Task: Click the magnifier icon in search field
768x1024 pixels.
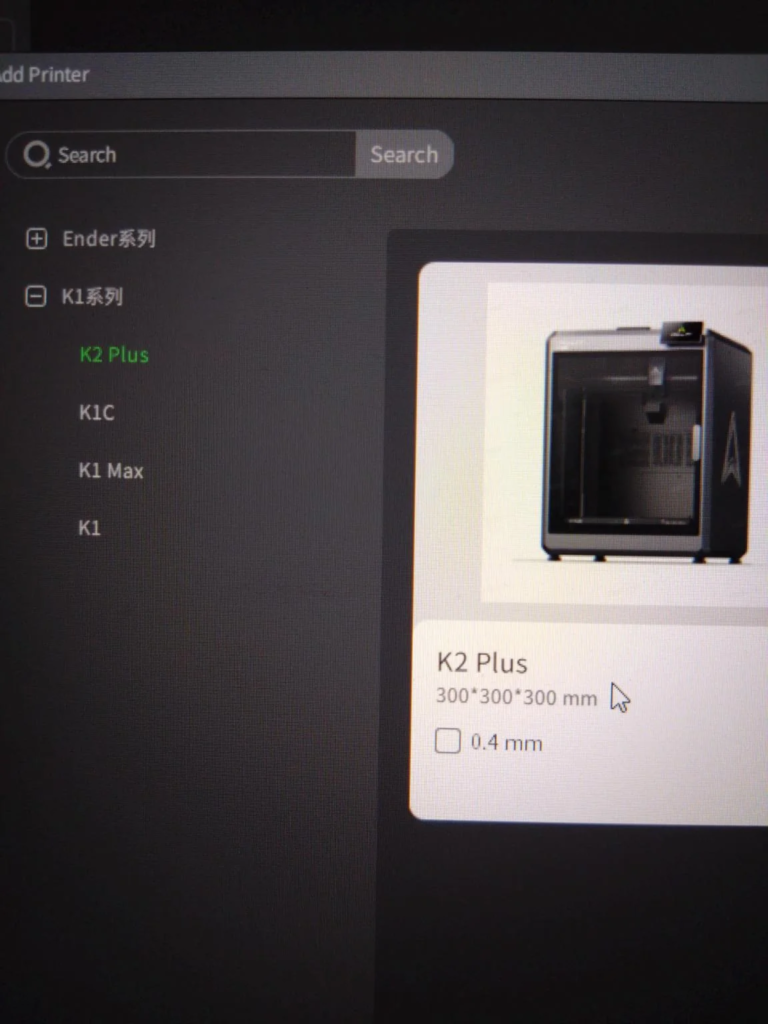Action: 37,155
